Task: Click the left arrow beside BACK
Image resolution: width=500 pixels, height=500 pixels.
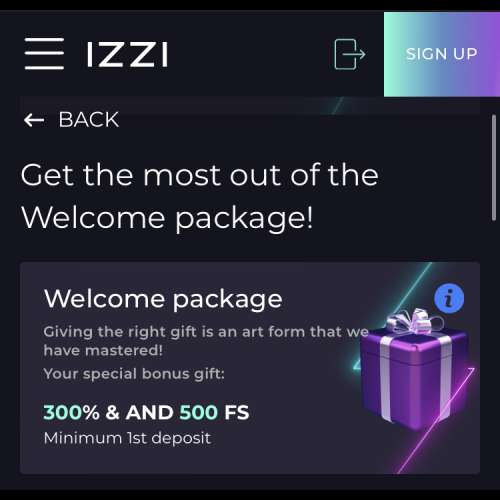Action: tap(34, 120)
